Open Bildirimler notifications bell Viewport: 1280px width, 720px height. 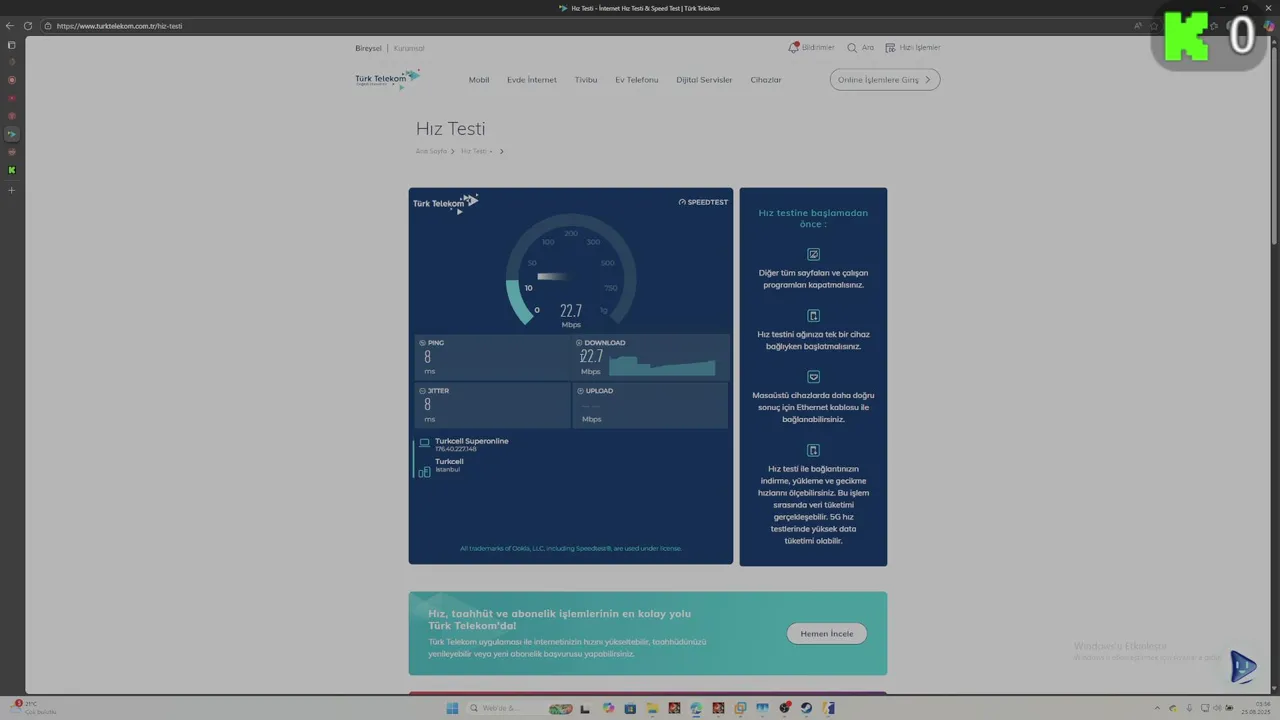pyautogui.click(x=811, y=47)
